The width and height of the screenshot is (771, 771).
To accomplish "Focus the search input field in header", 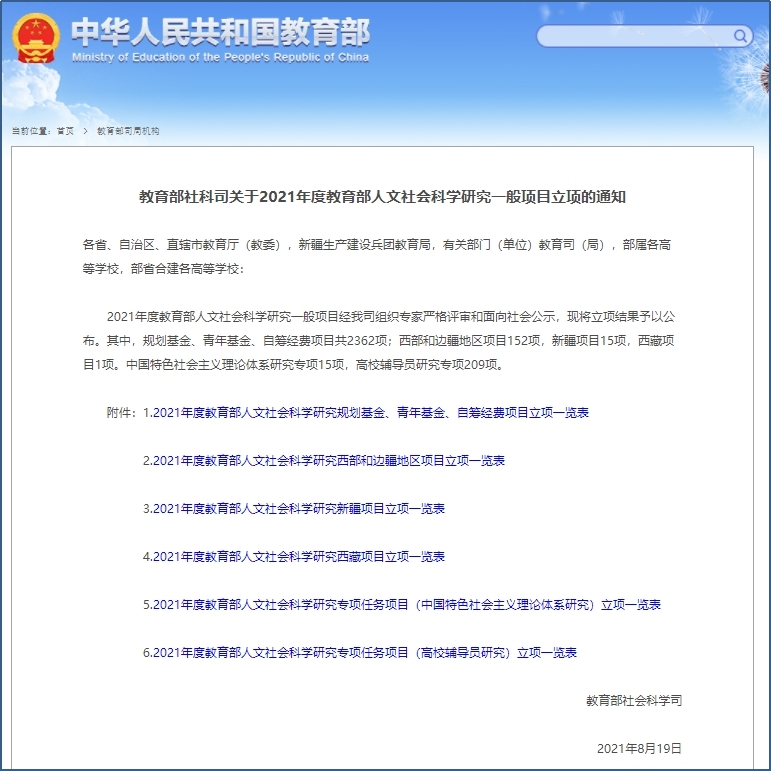I will point(635,36).
